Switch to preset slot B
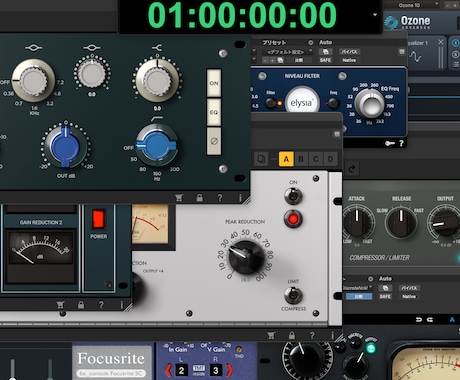Viewport: 460px width, 380px height. (x=301, y=159)
